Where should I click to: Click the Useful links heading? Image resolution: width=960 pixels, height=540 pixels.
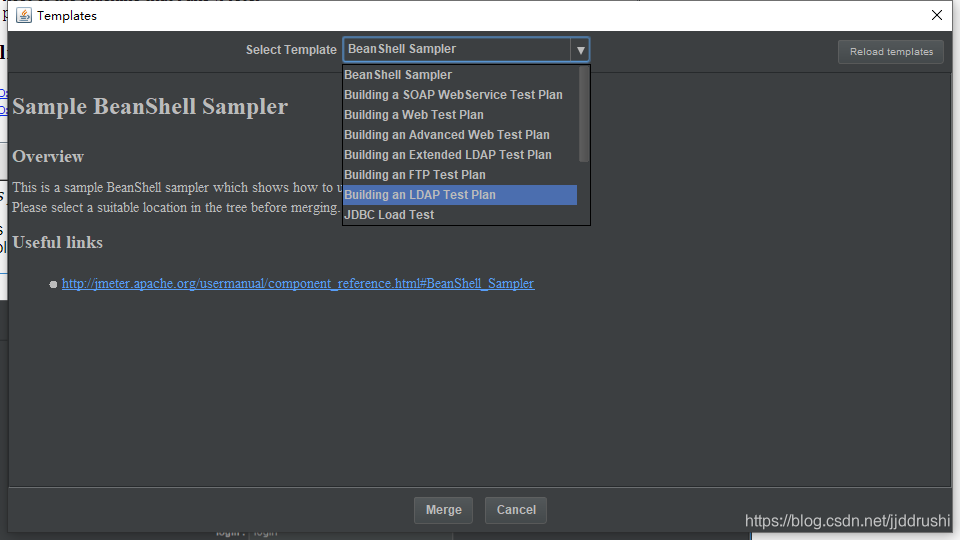[58, 242]
